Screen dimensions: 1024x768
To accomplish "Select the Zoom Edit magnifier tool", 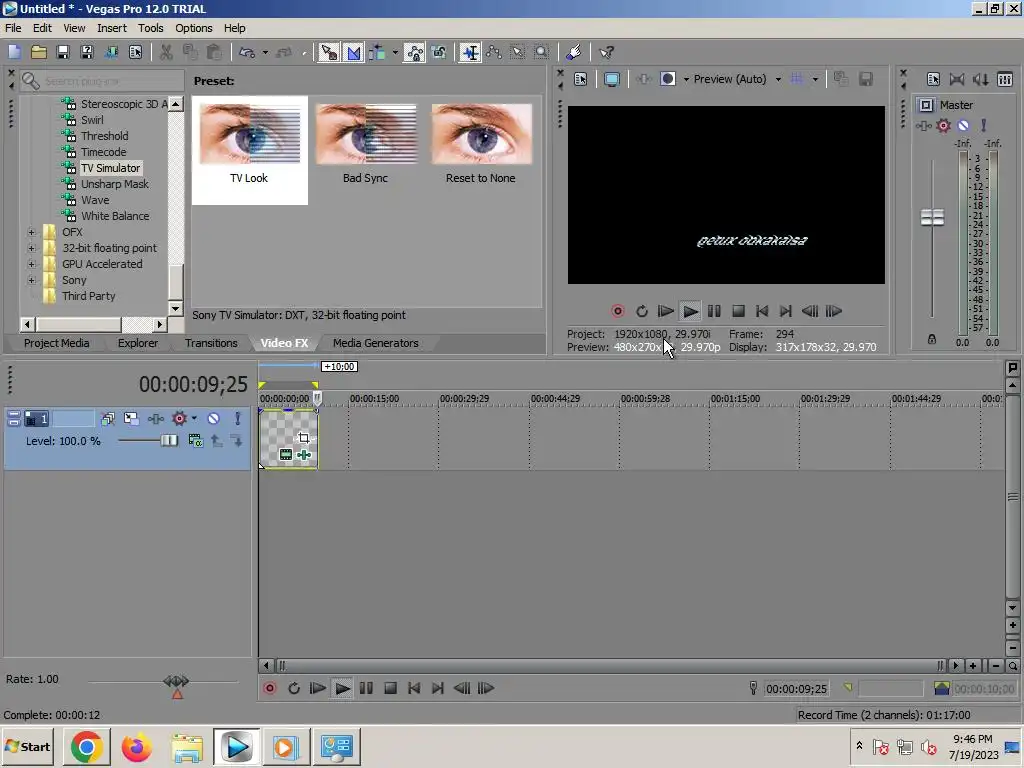I will [x=541, y=52].
